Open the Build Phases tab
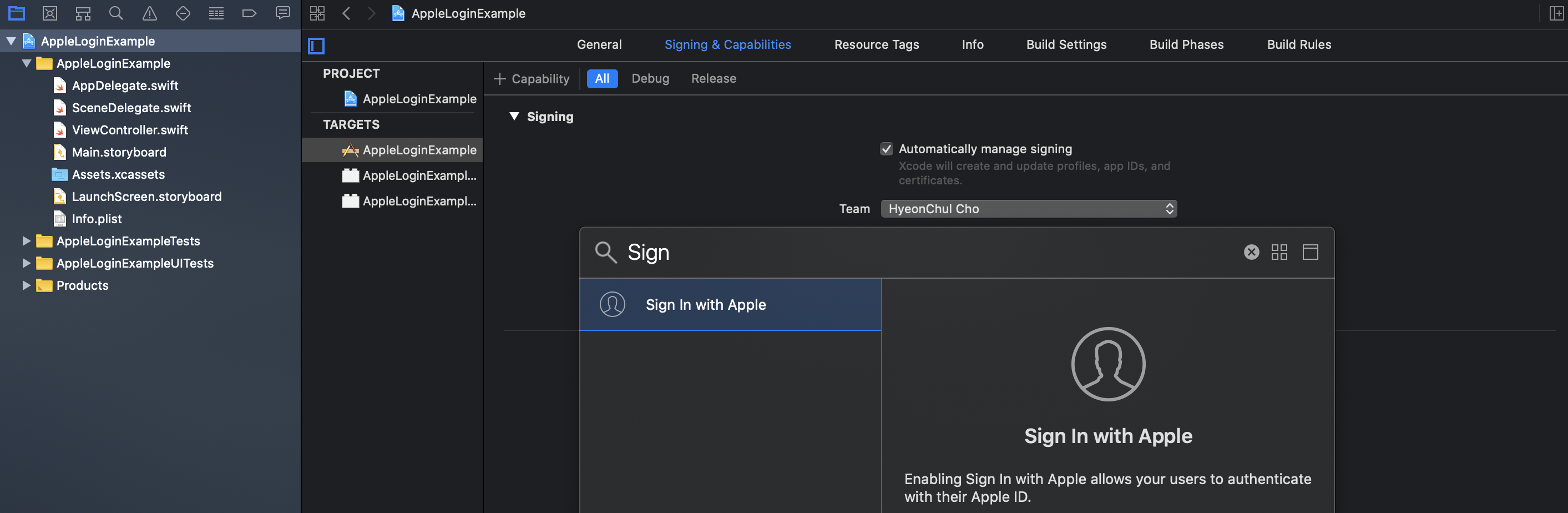Viewport: 1568px width, 513px height. pyautogui.click(x=1186, y=44)
